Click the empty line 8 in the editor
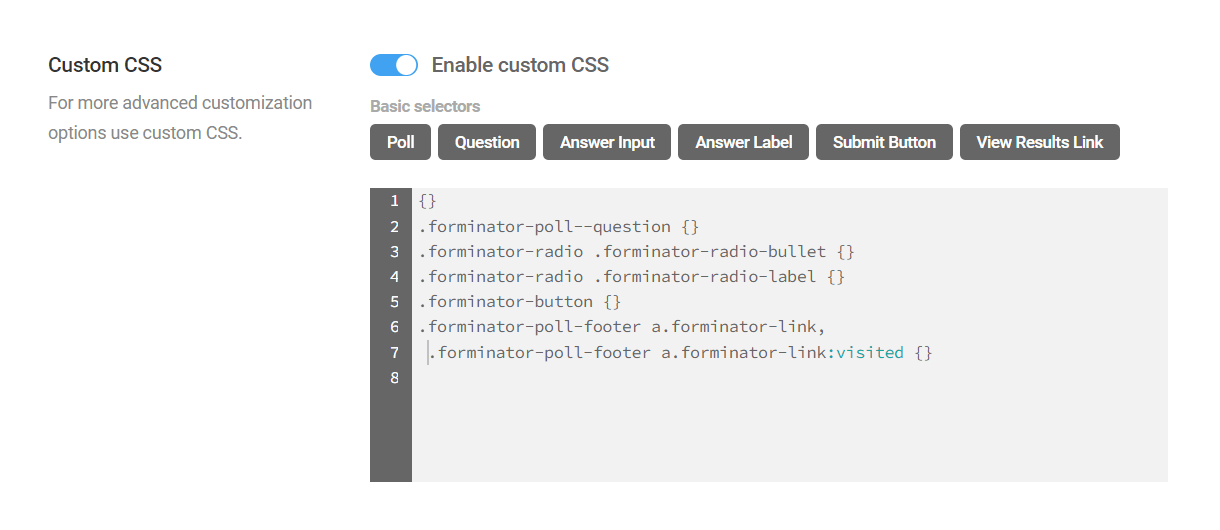The height and width of the screenshot is (530, 1220). click(790, 378)
